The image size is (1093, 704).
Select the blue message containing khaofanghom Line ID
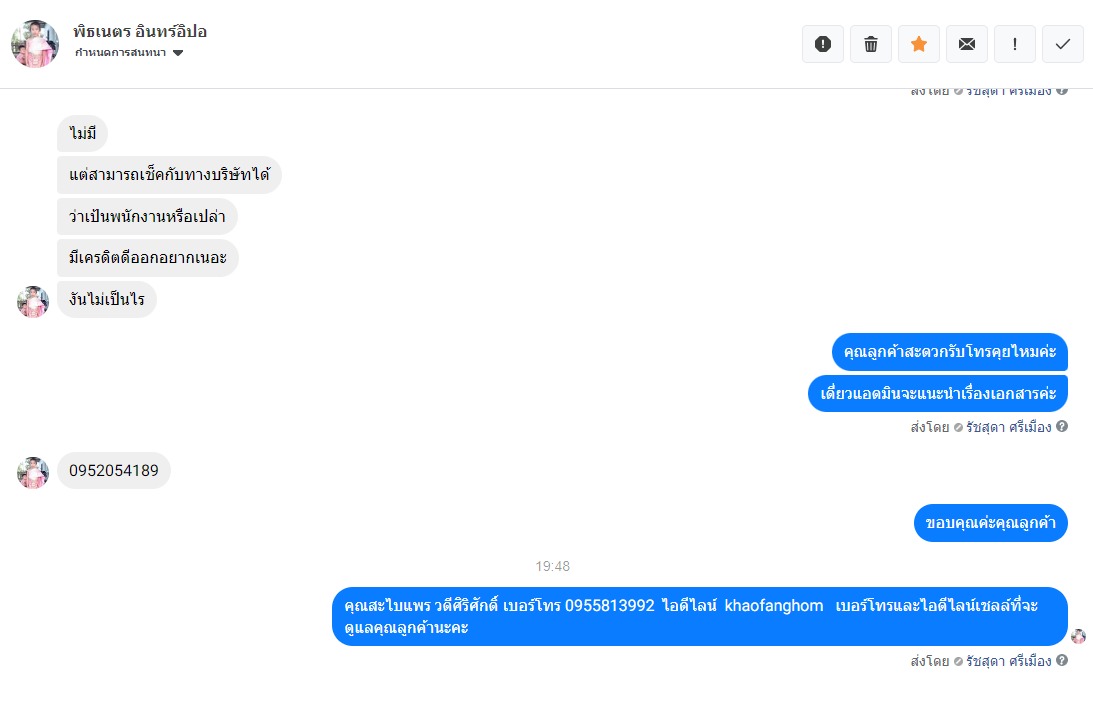coord(700,616)
